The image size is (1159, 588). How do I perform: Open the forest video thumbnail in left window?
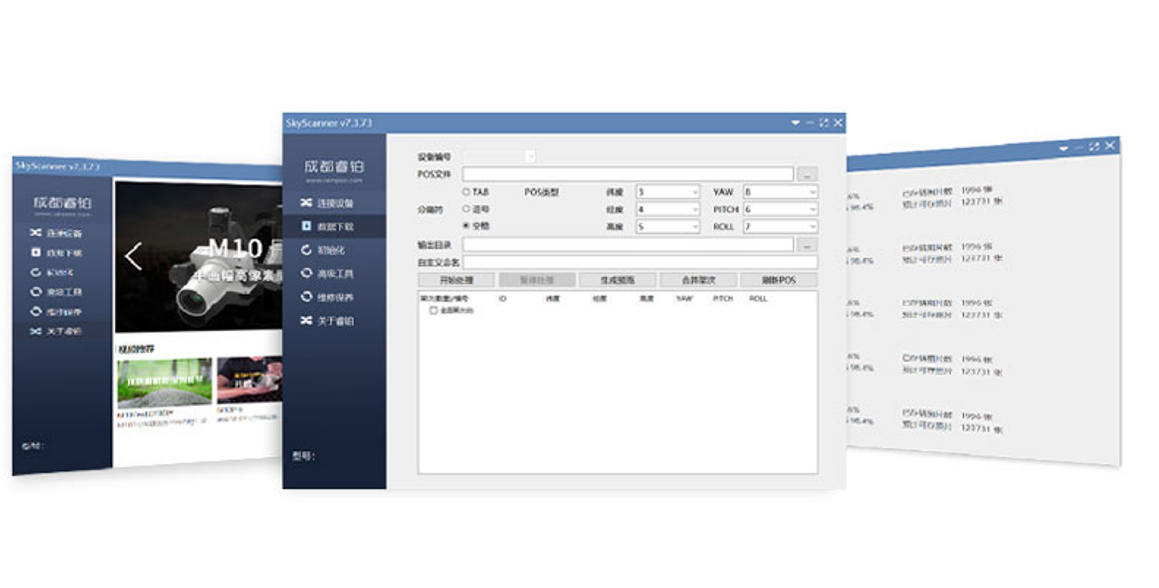click(164, 382)
